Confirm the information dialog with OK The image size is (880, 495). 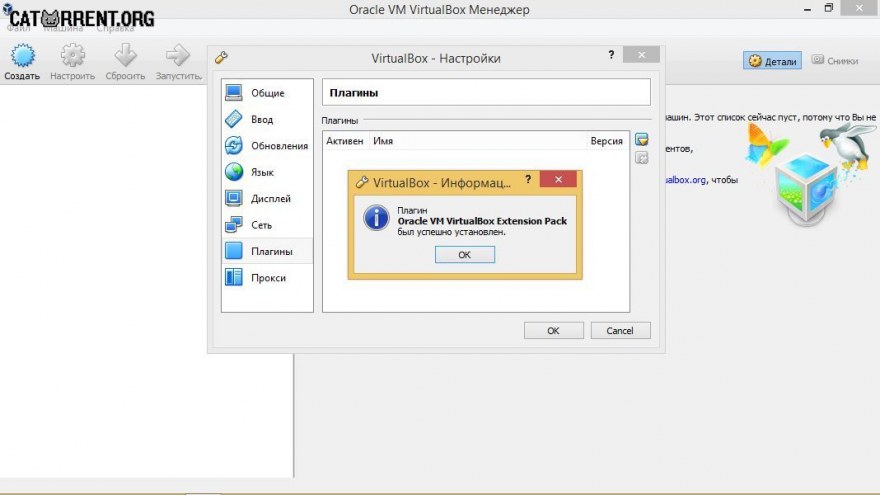coord(465,254)
